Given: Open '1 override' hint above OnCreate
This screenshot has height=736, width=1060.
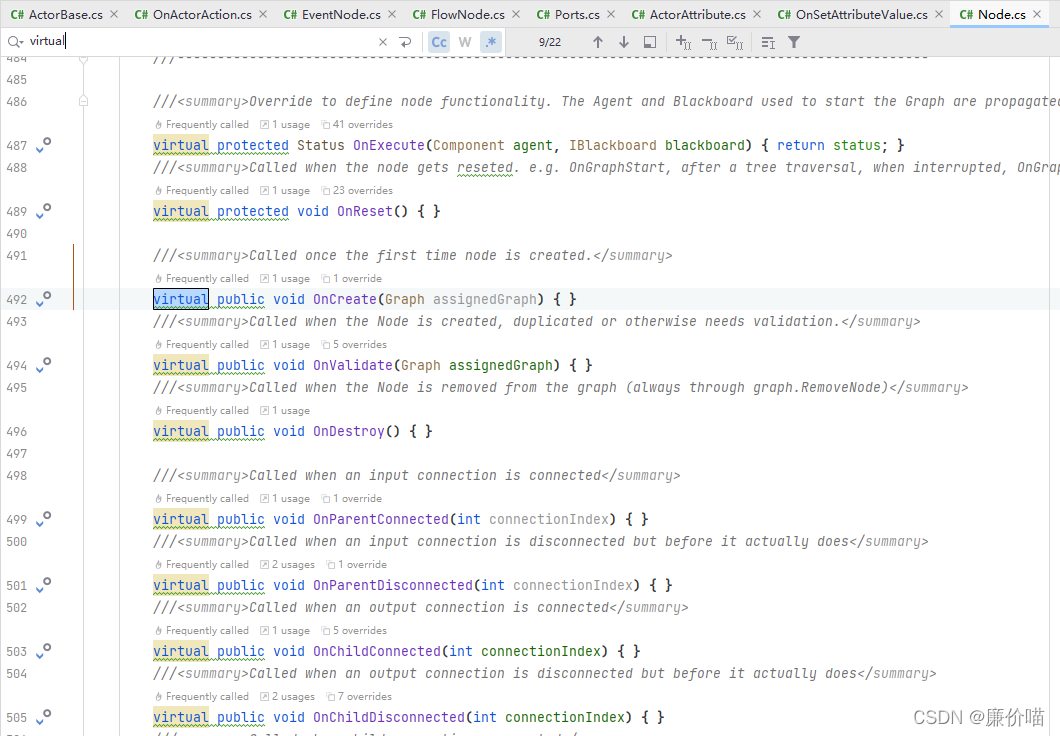Looking at the screenshot, I should coord(352,278).
